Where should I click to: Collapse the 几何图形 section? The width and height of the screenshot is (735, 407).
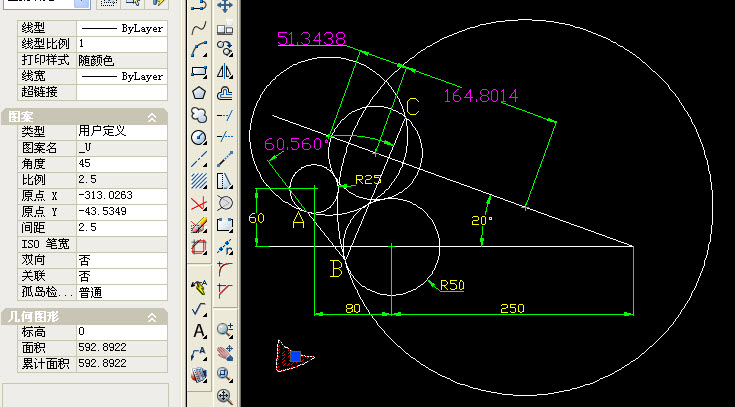coord(152,317)
